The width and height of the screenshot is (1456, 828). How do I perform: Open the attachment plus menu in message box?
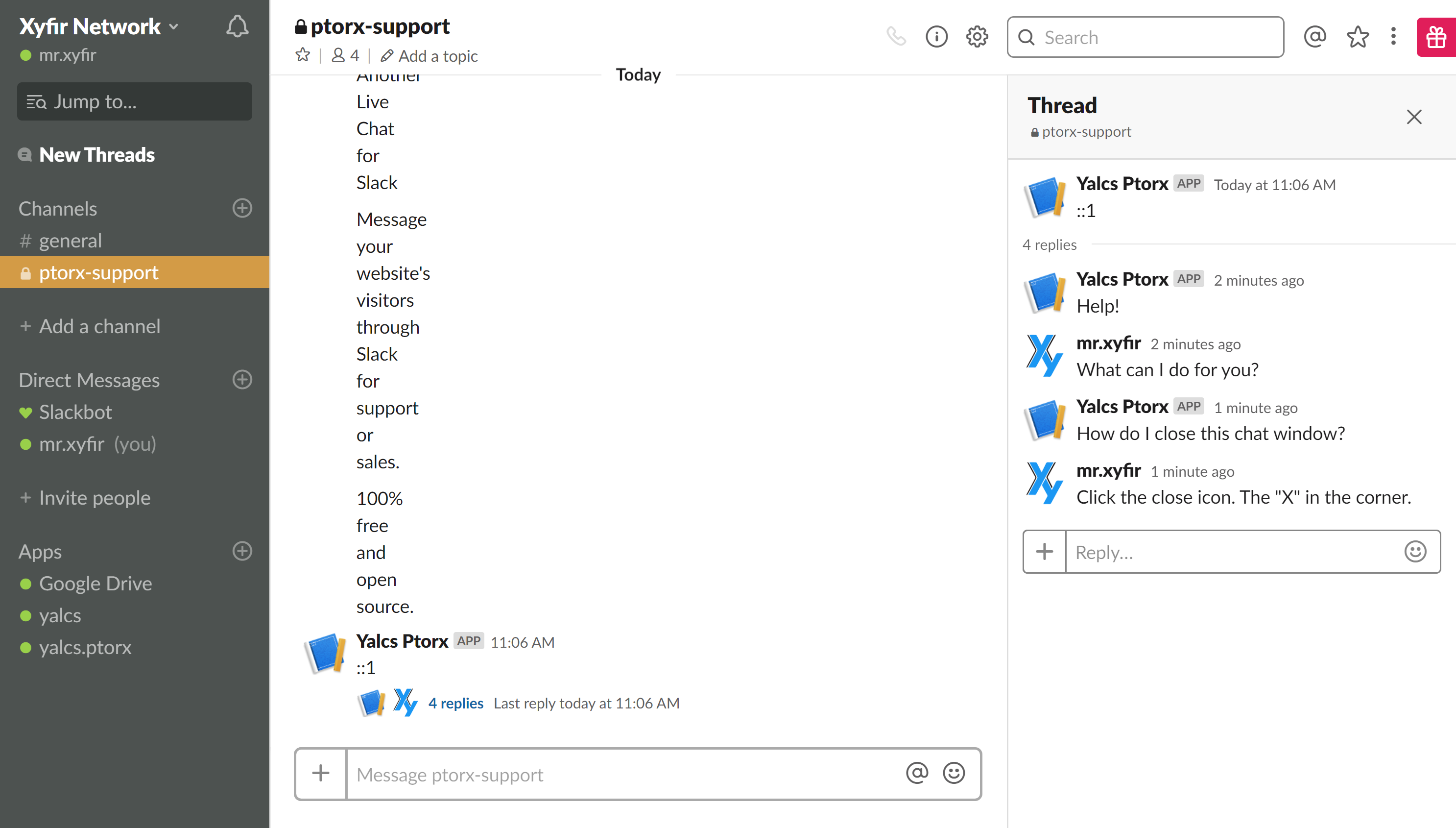pyautogui.click(x=321, y=774)
